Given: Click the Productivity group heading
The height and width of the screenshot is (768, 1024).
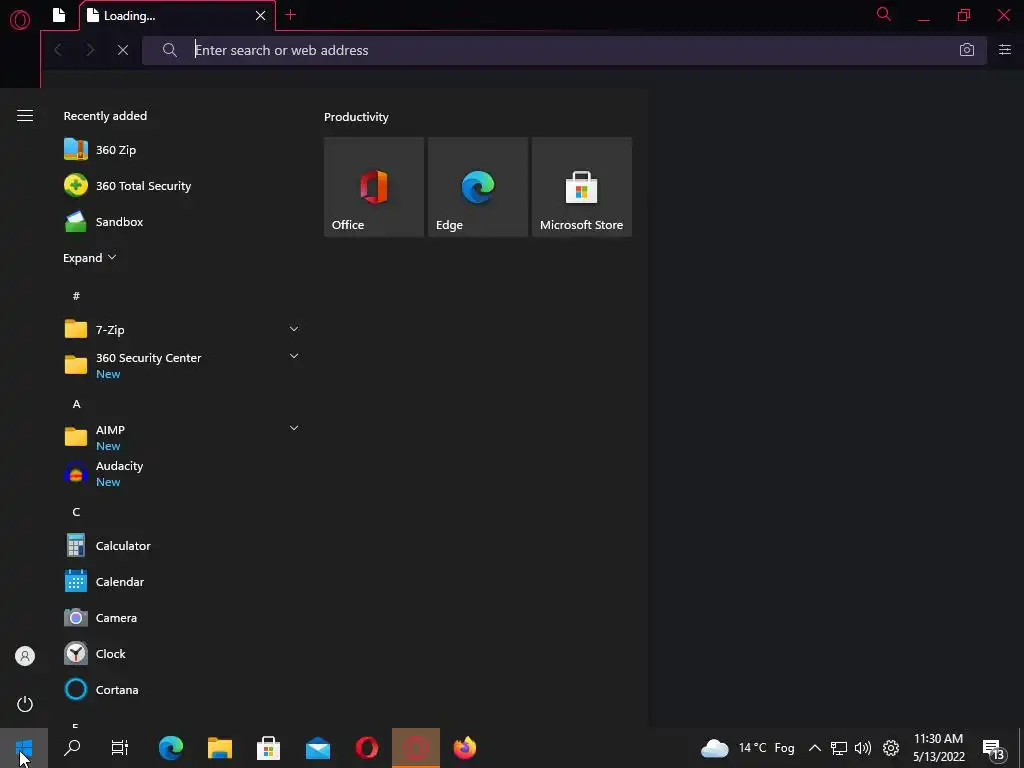Looking at the screenshot, I should (x=356, y=117).
